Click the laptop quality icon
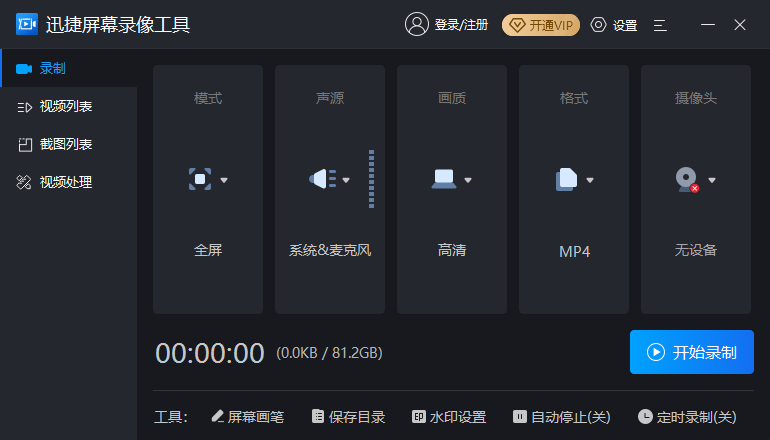770x440 pixels. [444, 179]
